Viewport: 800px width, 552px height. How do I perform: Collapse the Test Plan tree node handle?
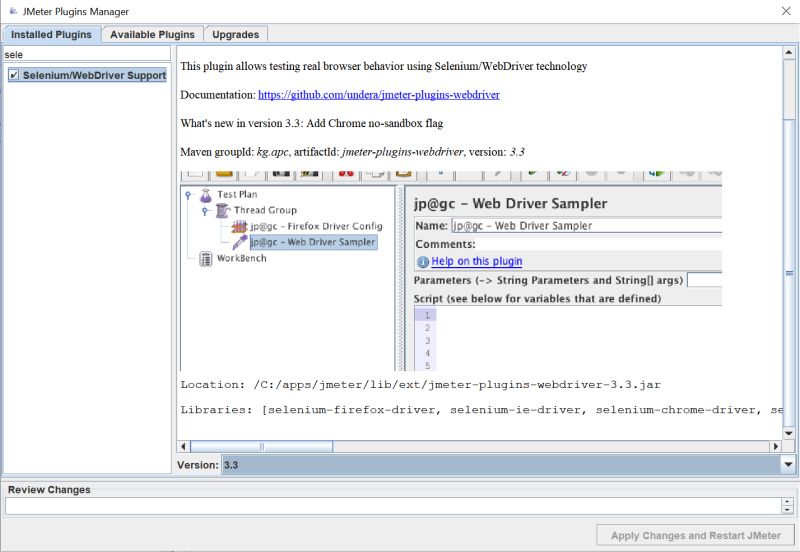click(188, 195)
